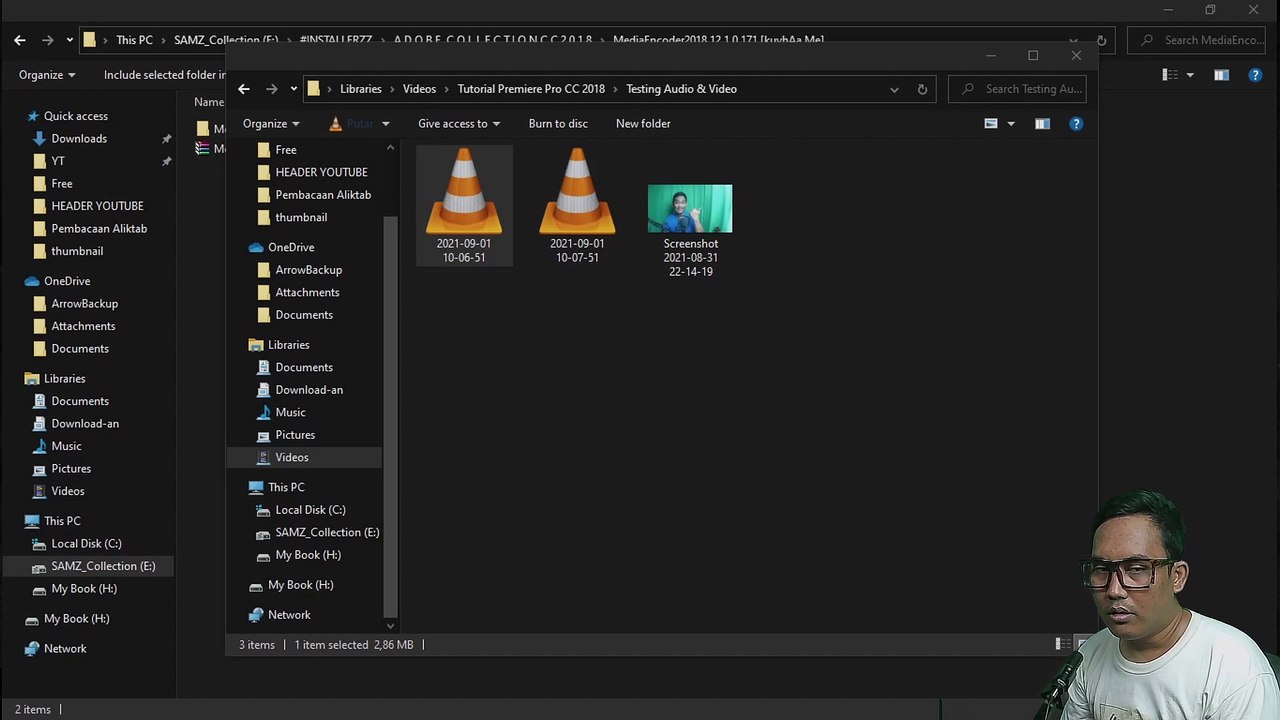Toggle the preview pane in the front window

pos(1042,124)
